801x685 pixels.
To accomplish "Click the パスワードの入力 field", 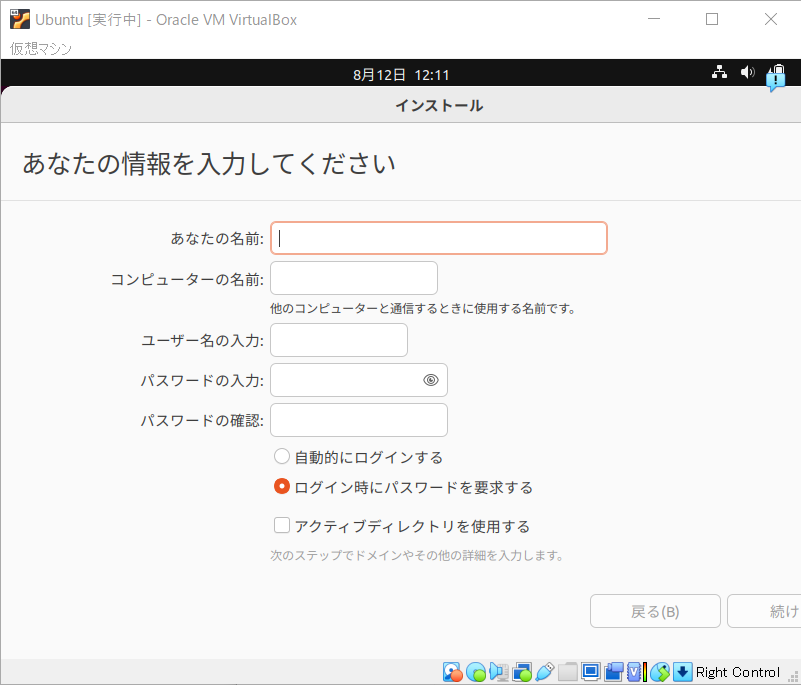I will 359,380.
